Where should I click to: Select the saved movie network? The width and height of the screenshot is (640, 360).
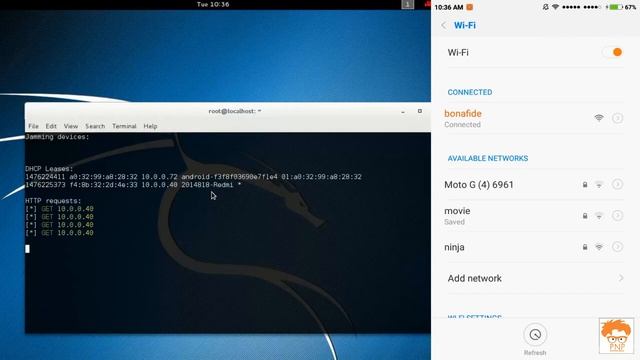(536, 216)
